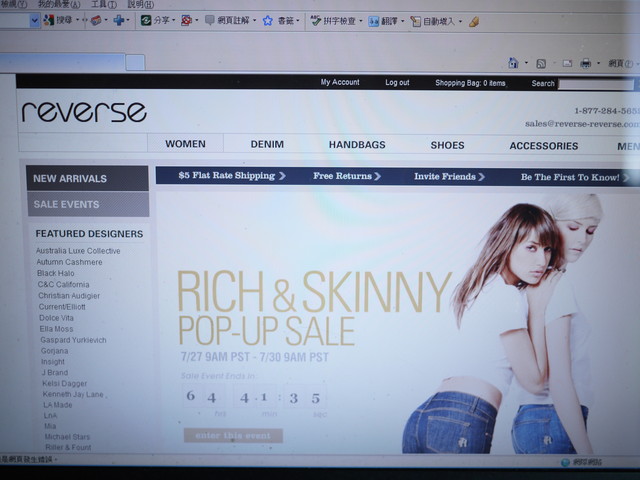This screenshot has width=640, height=480.
Task: Click the printer icon
Action: (x=586, y=63)
